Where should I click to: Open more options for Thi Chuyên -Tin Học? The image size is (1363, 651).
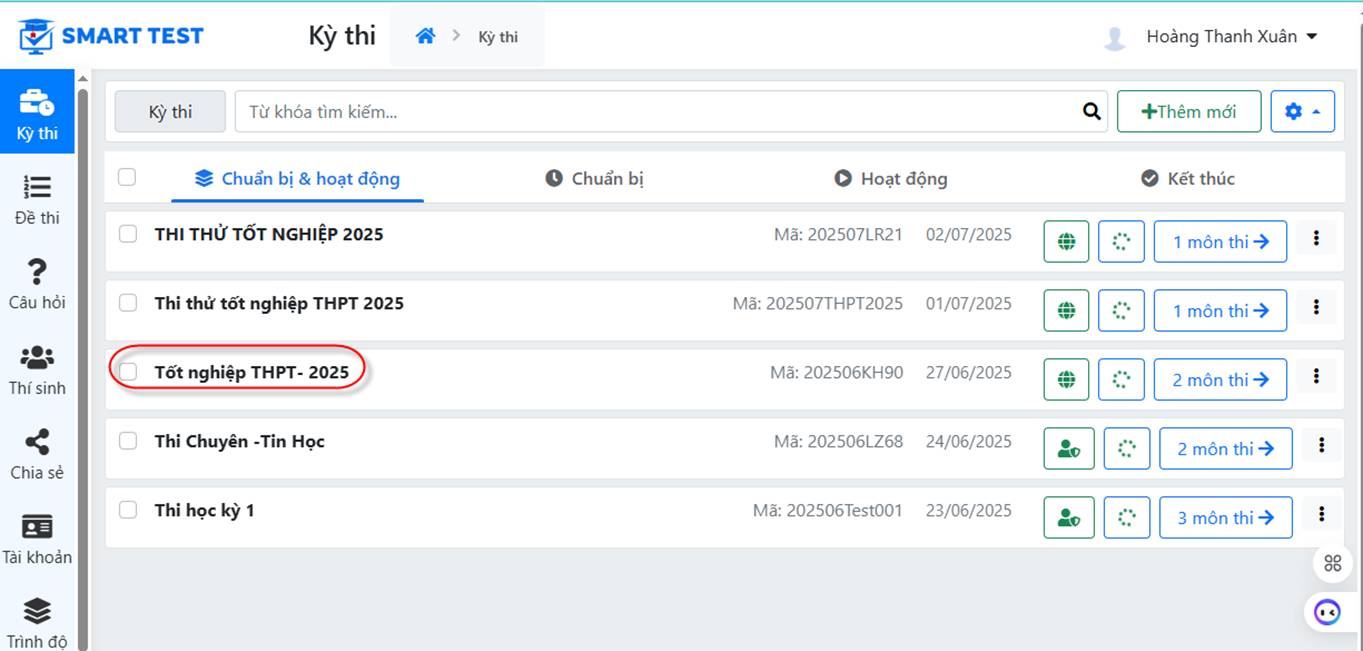click(1321, 445)
